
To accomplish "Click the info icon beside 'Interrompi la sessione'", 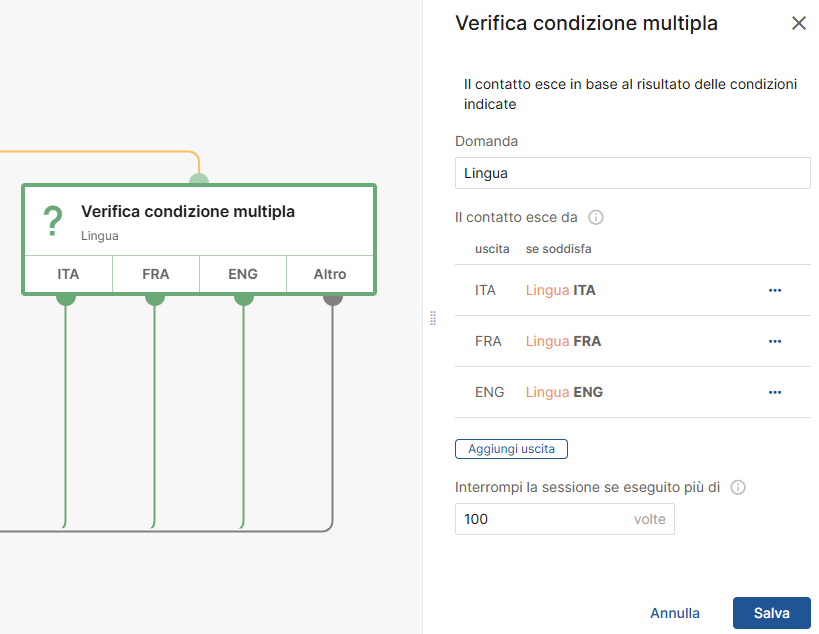I will click(x=738, y=488).
